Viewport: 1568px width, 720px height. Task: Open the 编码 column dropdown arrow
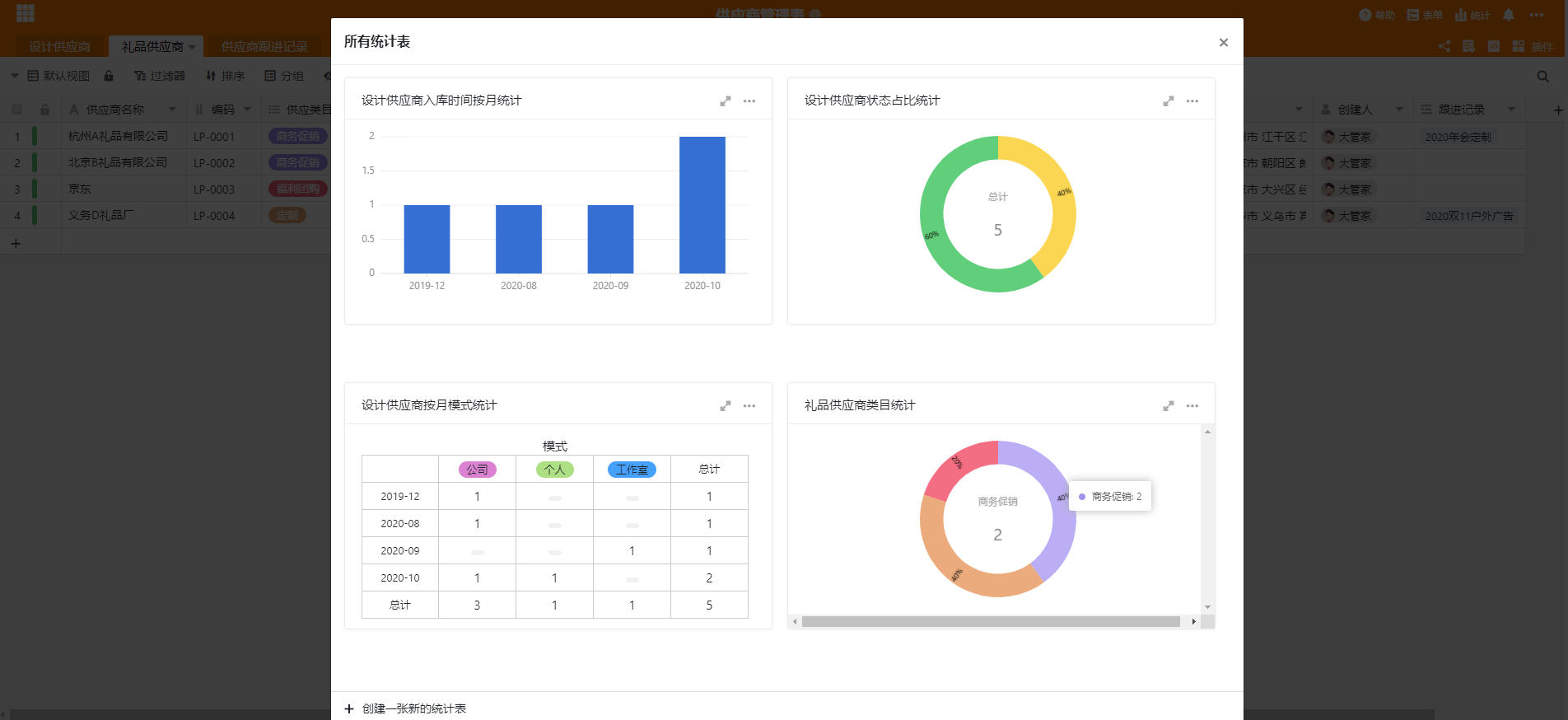[x=247, y=110]
